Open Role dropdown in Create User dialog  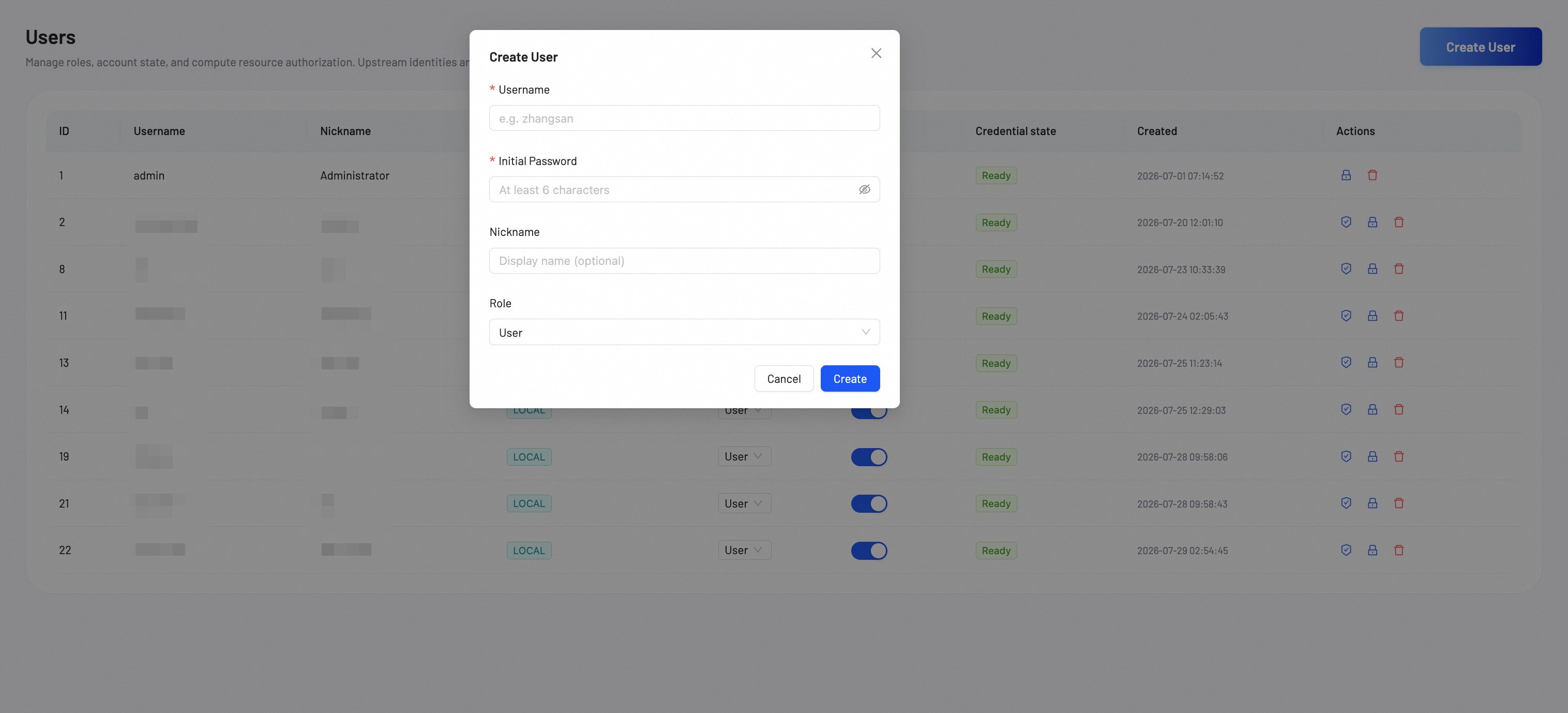(684, 333)
